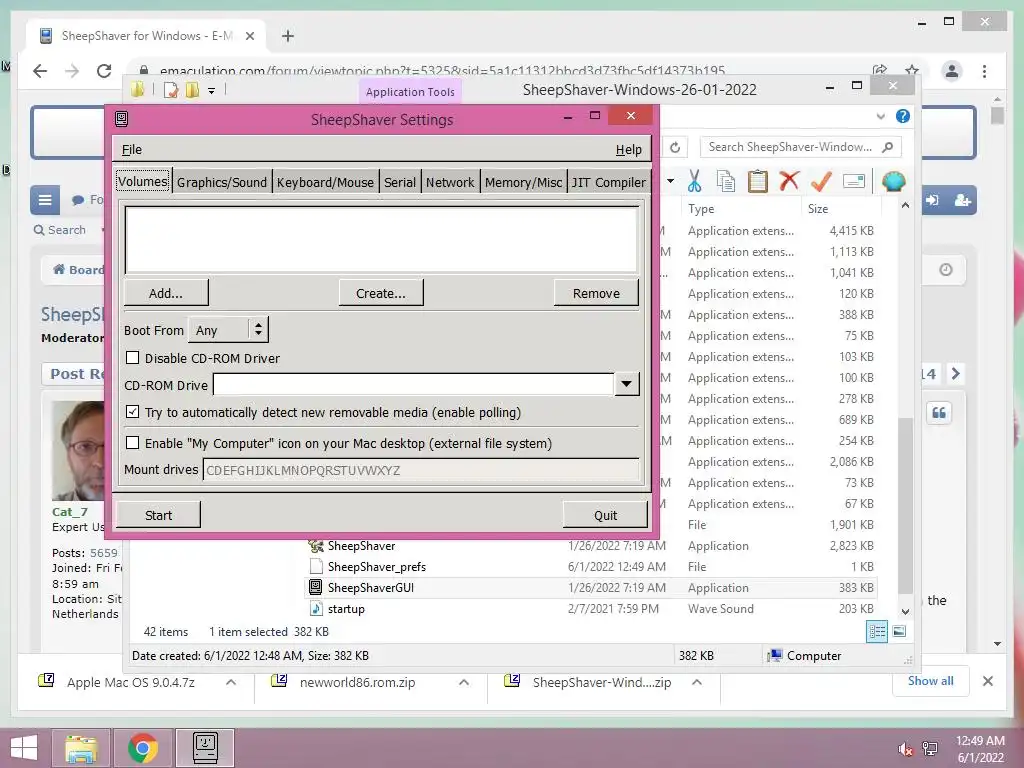The image size is (1024, 768).
Task: Switch to the Graphics/Sound tab
Action: [222, 182]
